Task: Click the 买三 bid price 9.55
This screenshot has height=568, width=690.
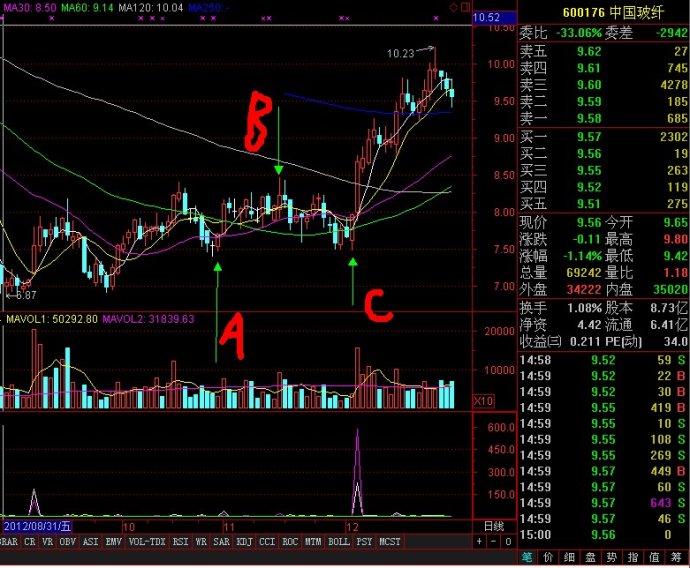Action: tap(589, 170)
